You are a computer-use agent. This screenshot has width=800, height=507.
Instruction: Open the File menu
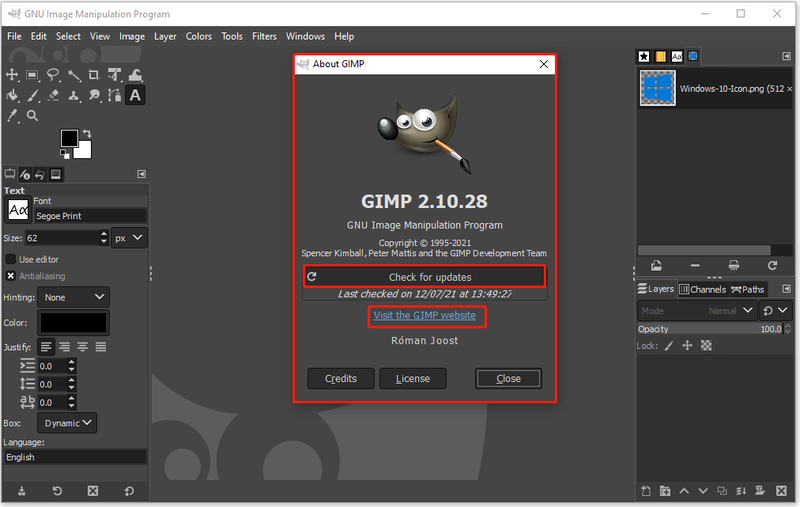click(14, 36)
